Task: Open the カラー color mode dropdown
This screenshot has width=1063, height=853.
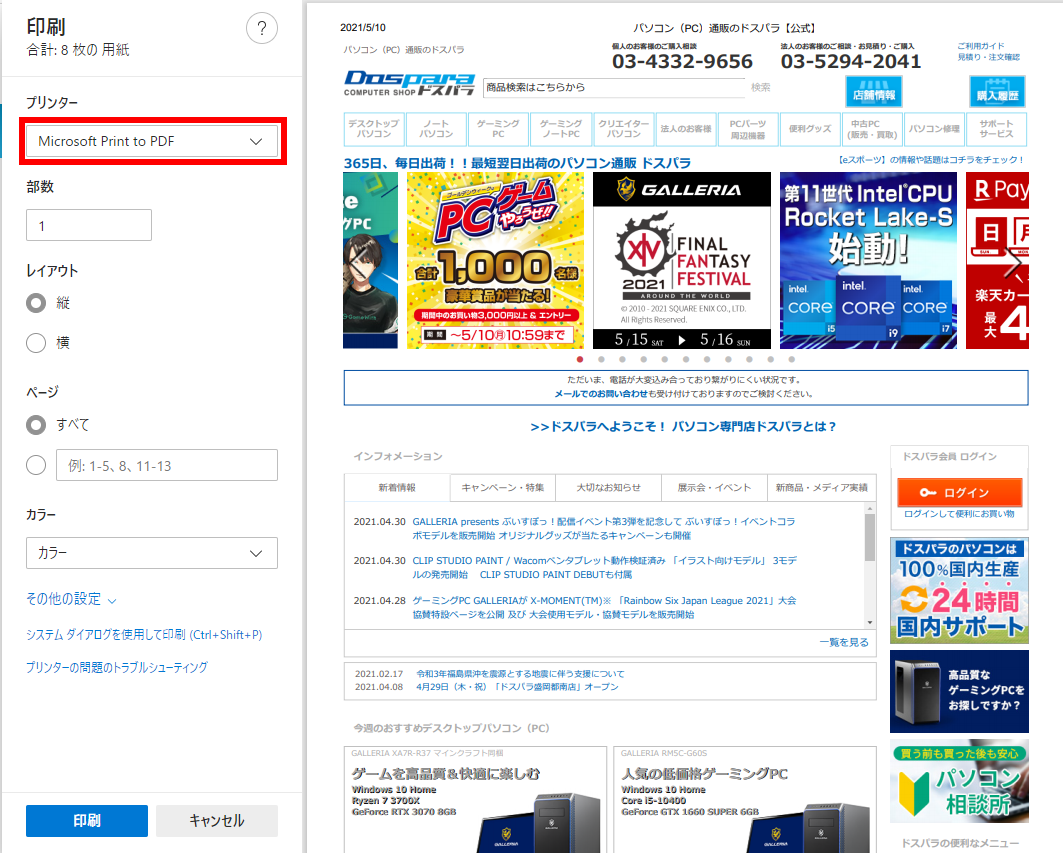Action: coord(152,553)
